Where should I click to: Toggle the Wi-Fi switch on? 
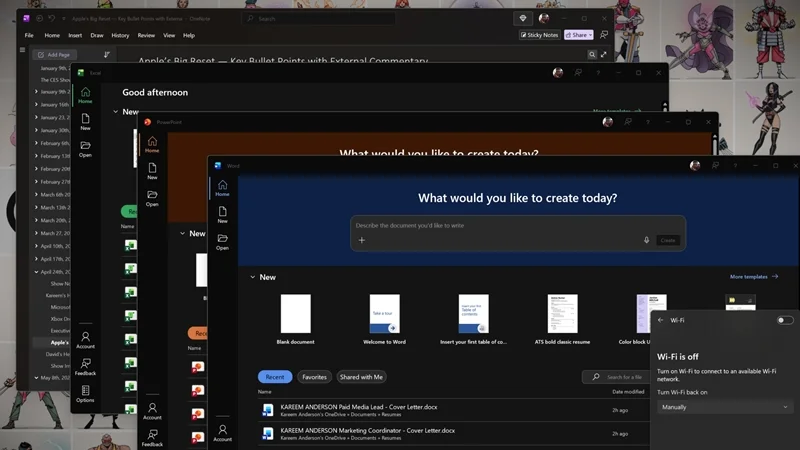click(x=785, y=320)
